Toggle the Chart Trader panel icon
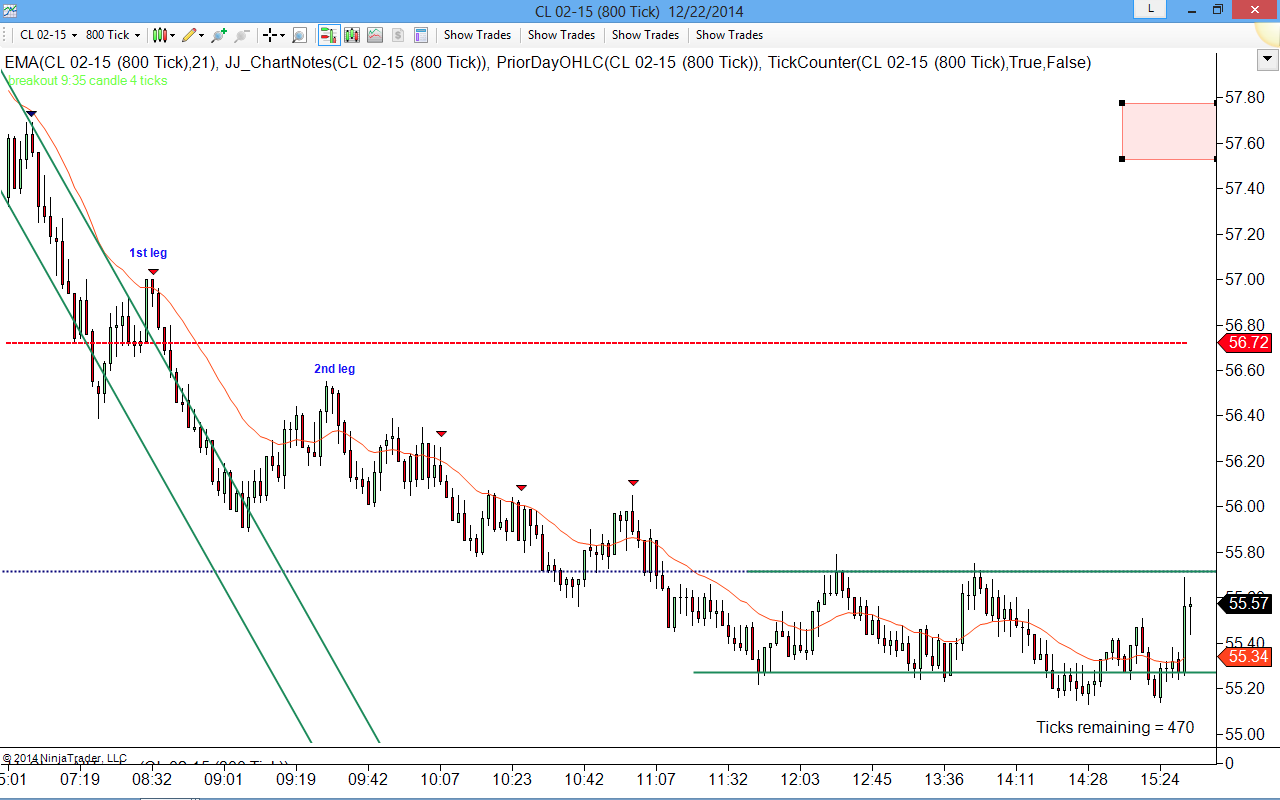The height and width of the screenshot is (800, 1280). click(x=329, y=35)
